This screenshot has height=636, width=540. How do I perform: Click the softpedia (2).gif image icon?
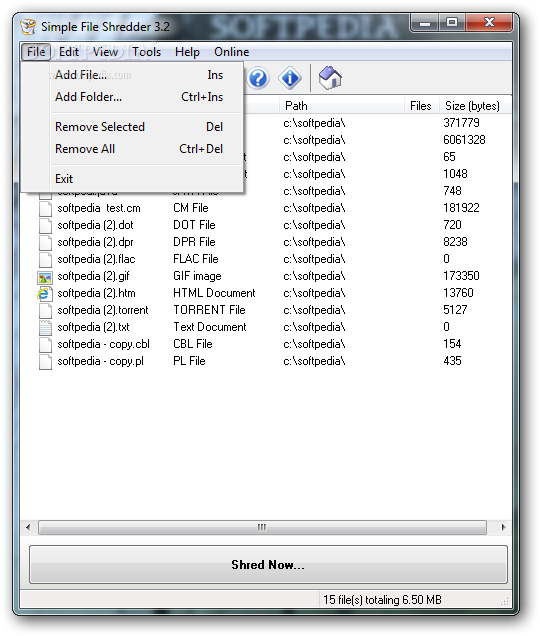click(45, 277)
